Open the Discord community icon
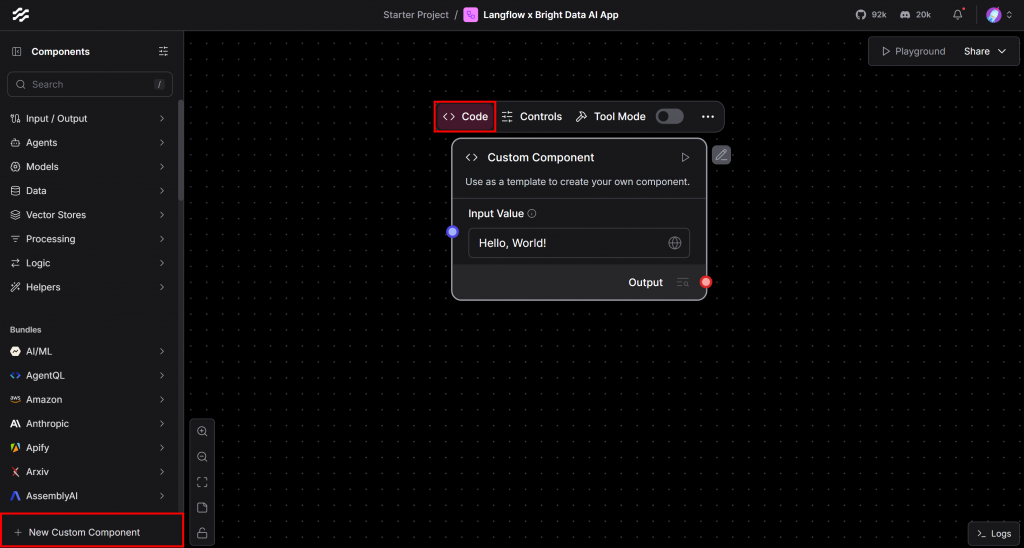 (904, 15)
